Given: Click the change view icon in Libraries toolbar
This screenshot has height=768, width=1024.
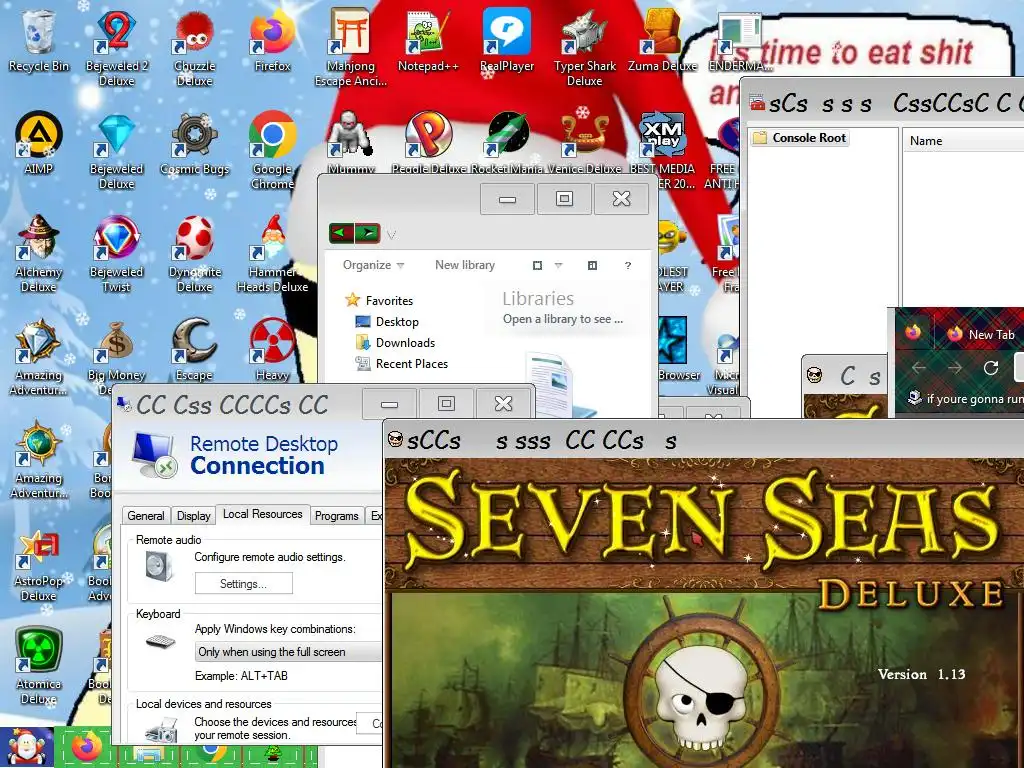Looking at the screenshot, I should (537, 265).
